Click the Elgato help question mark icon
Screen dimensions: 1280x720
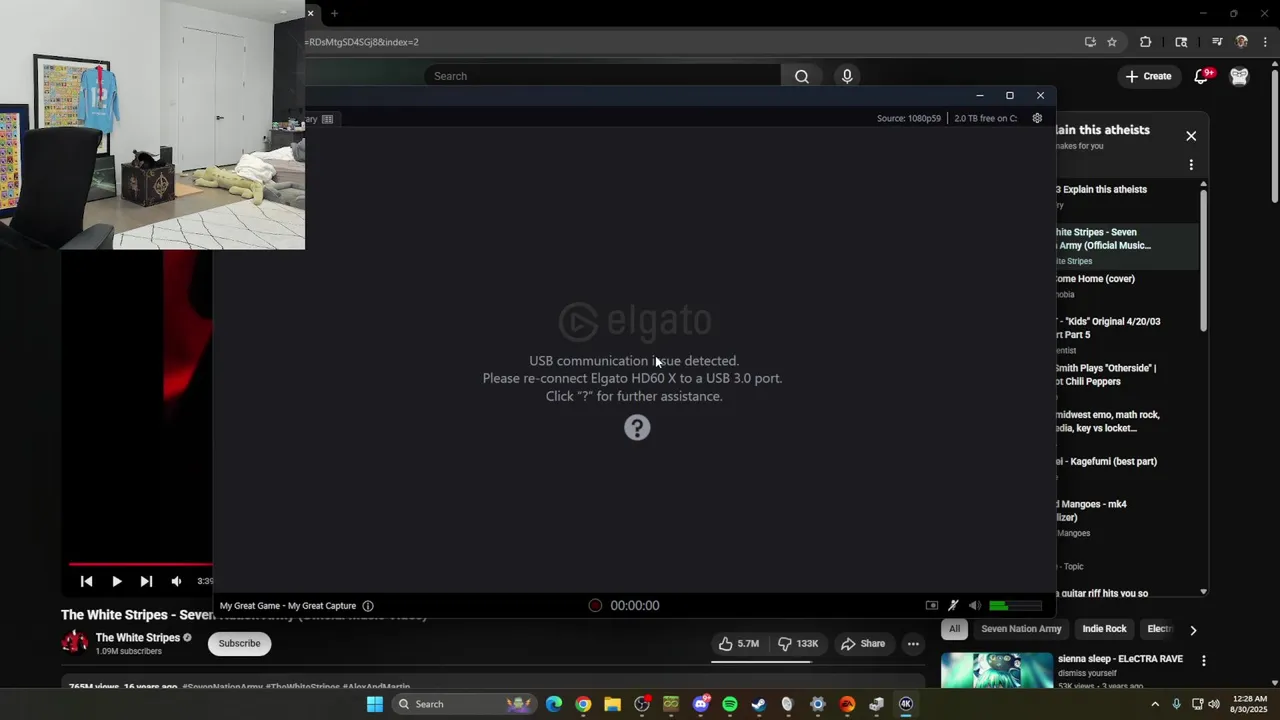pos(637,428)
